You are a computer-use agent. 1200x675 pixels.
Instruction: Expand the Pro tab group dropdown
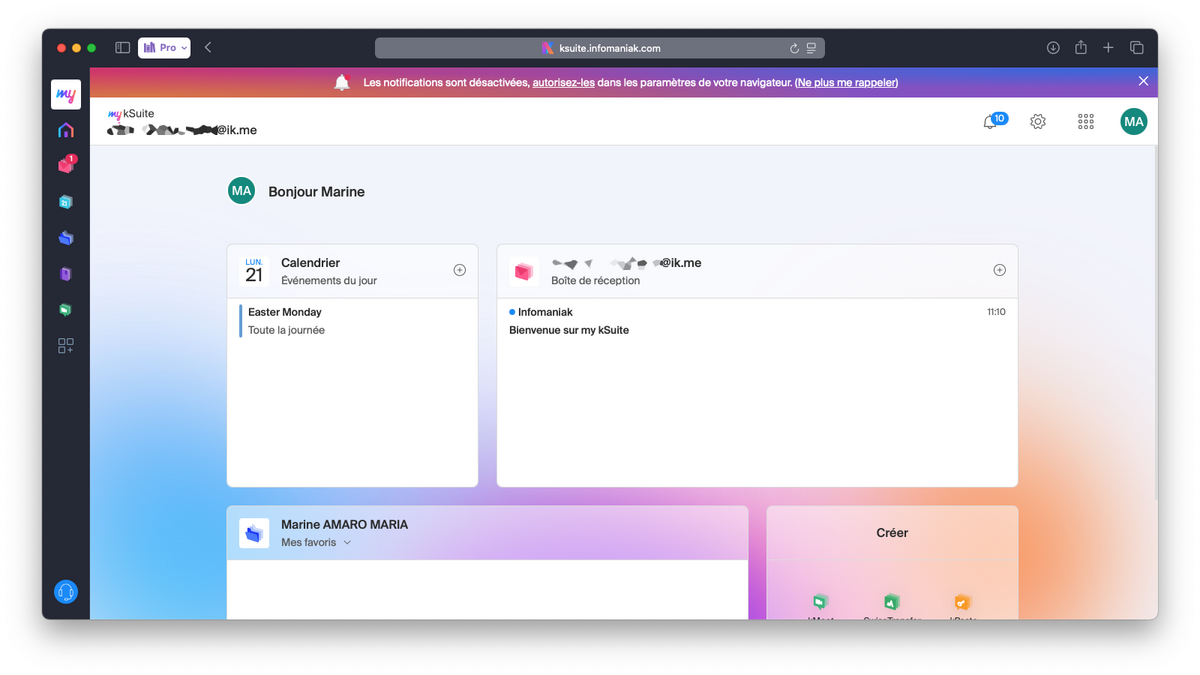164,47
